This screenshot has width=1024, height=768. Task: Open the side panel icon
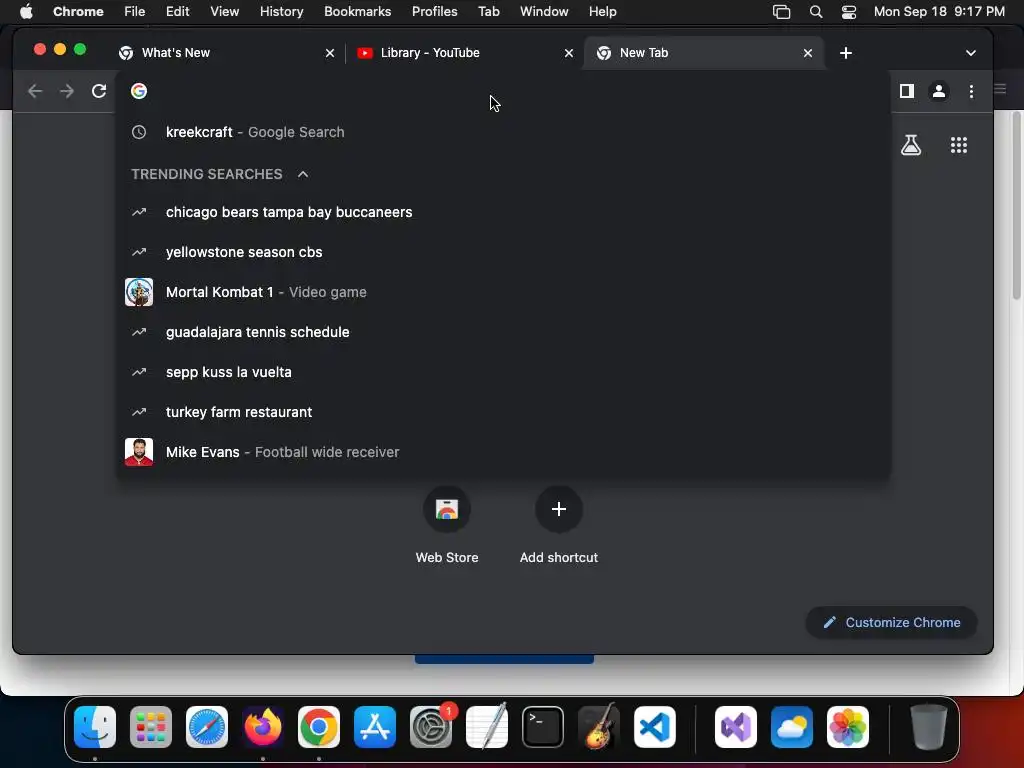click(x=906, y=91)
